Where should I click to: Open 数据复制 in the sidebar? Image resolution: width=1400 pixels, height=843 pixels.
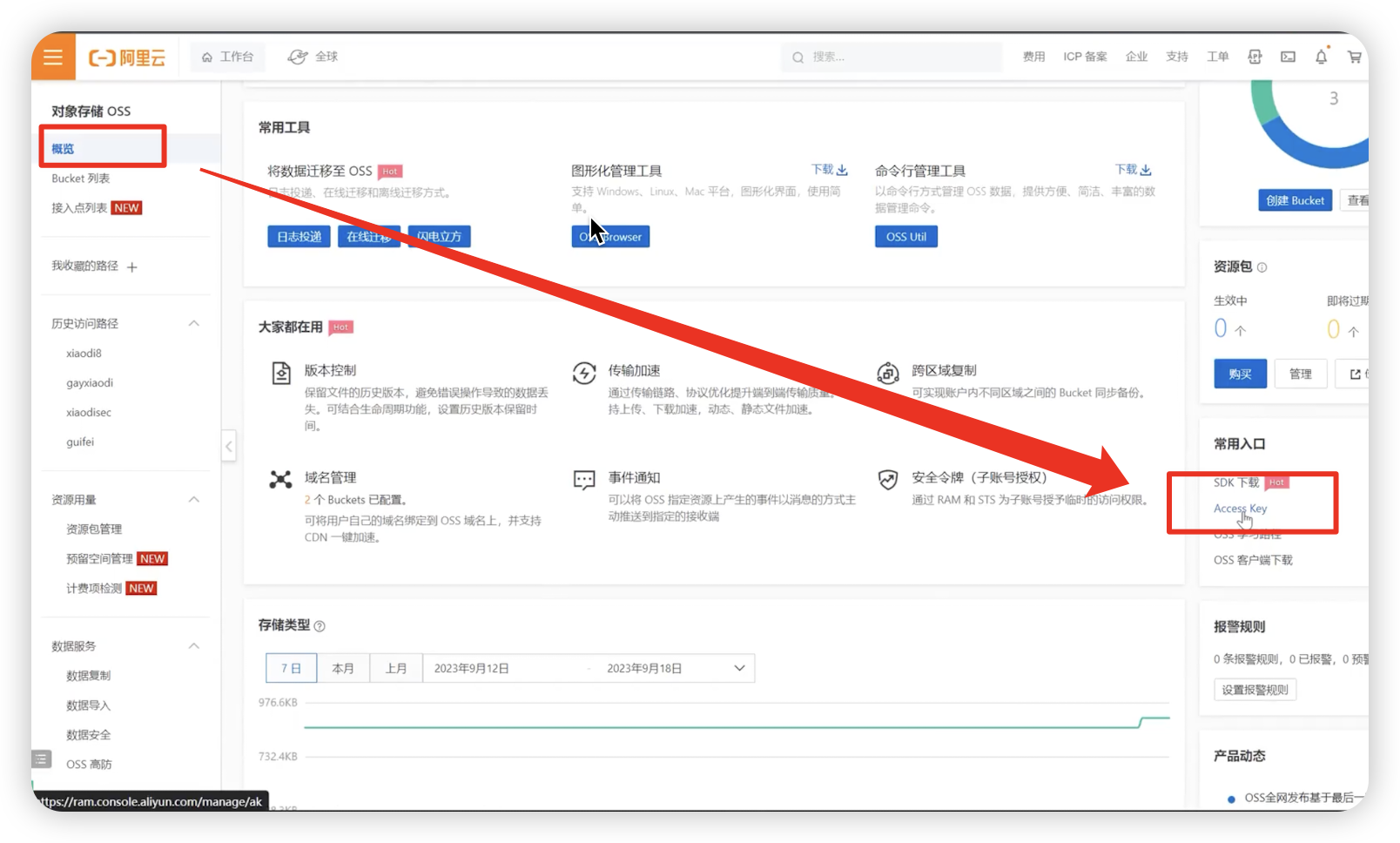pos(88,676)
